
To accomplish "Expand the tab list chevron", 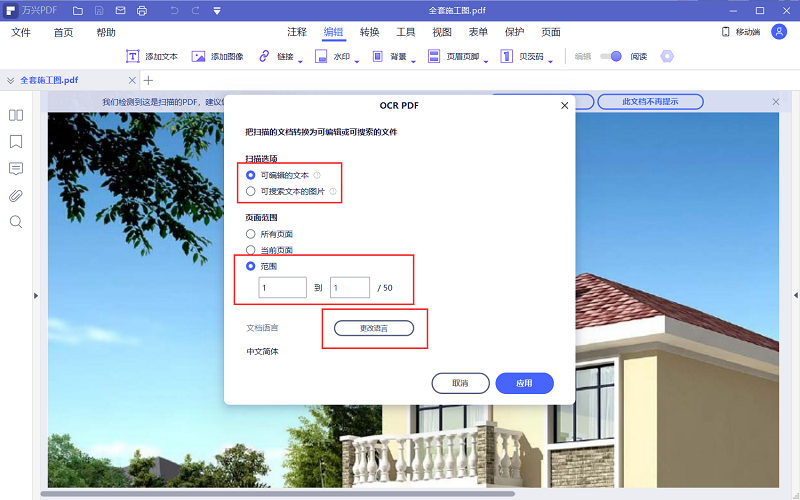I will 10,81.
